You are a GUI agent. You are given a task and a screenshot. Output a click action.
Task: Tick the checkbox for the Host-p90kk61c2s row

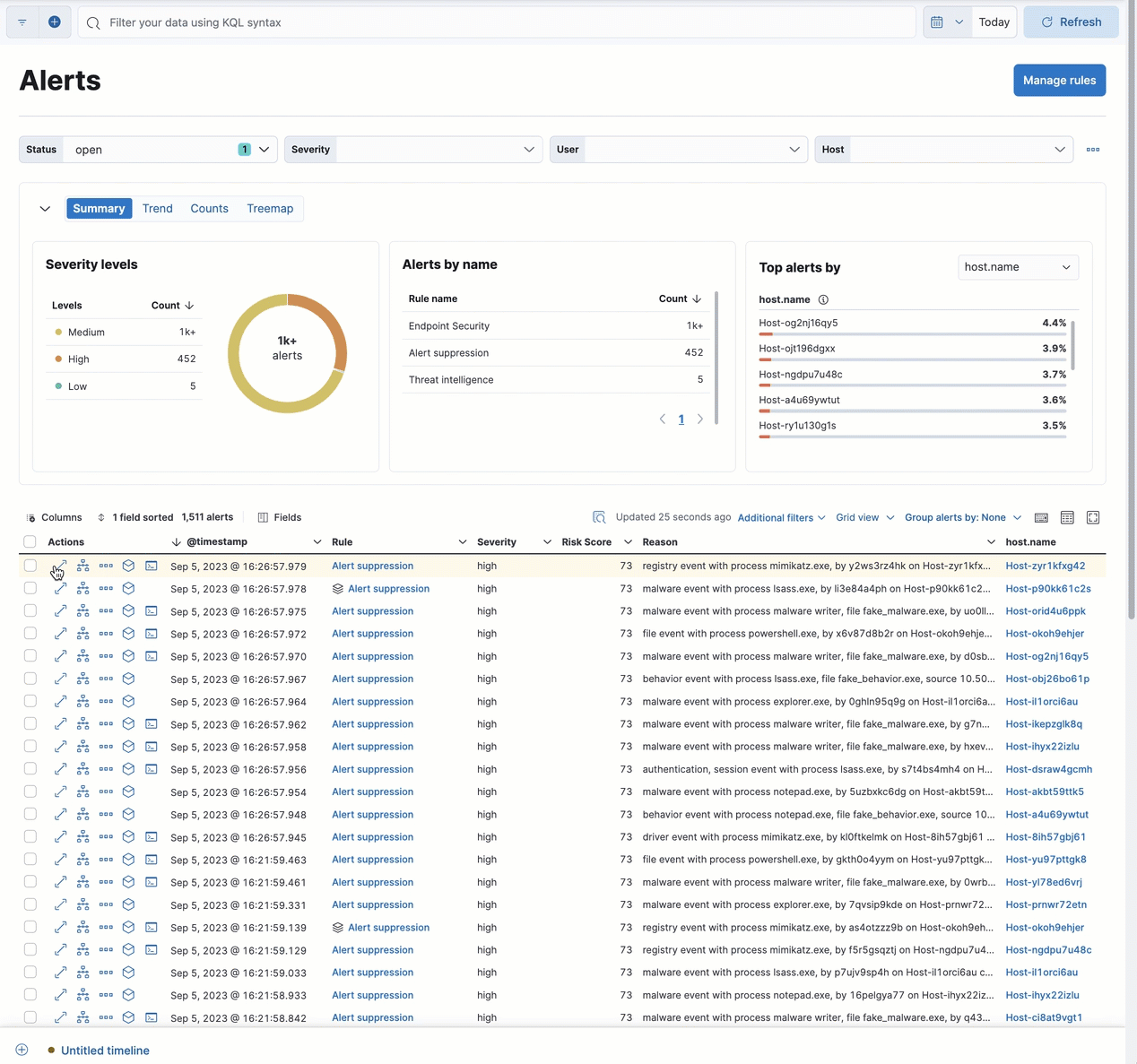coord(30,589)
